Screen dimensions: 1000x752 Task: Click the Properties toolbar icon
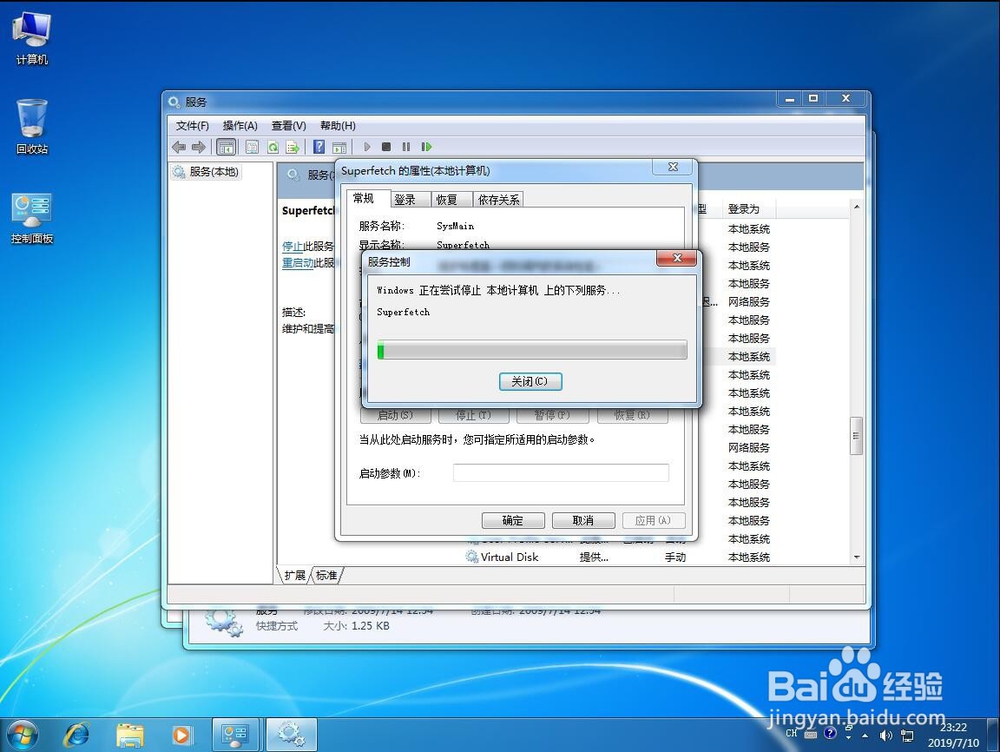pos(252,147)
